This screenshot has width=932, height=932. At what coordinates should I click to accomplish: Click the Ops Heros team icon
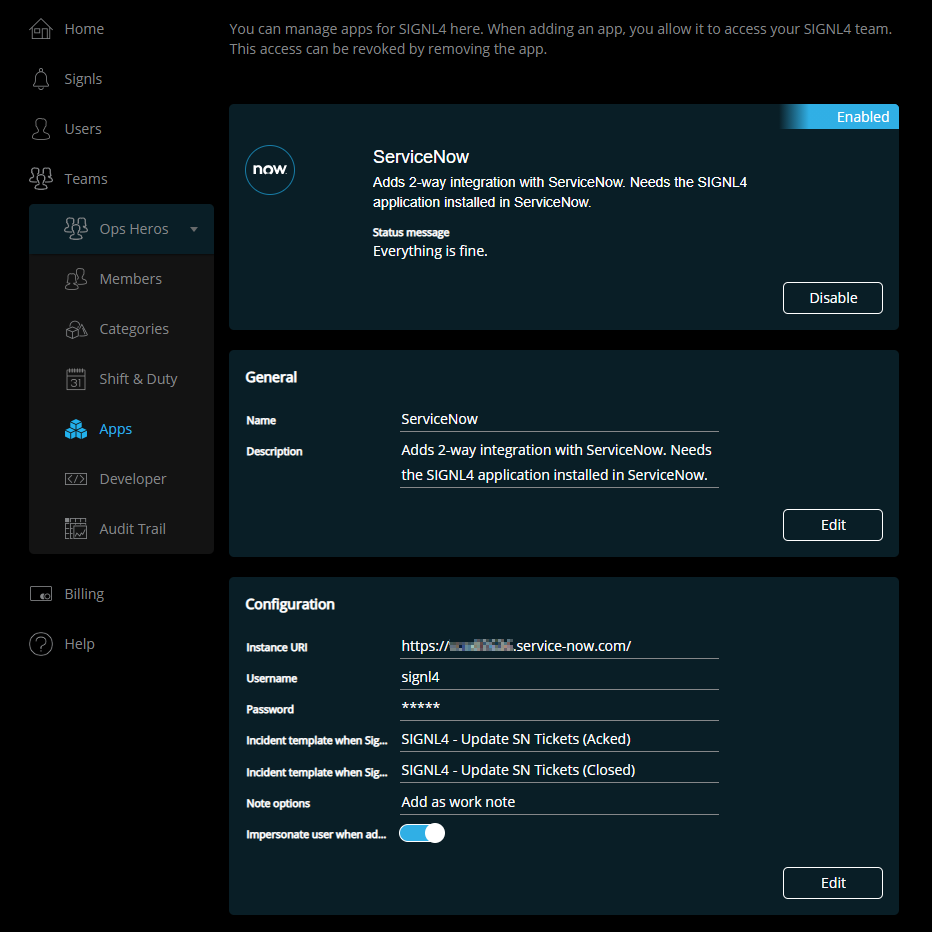pyautogui.click(x=75, y=228)
